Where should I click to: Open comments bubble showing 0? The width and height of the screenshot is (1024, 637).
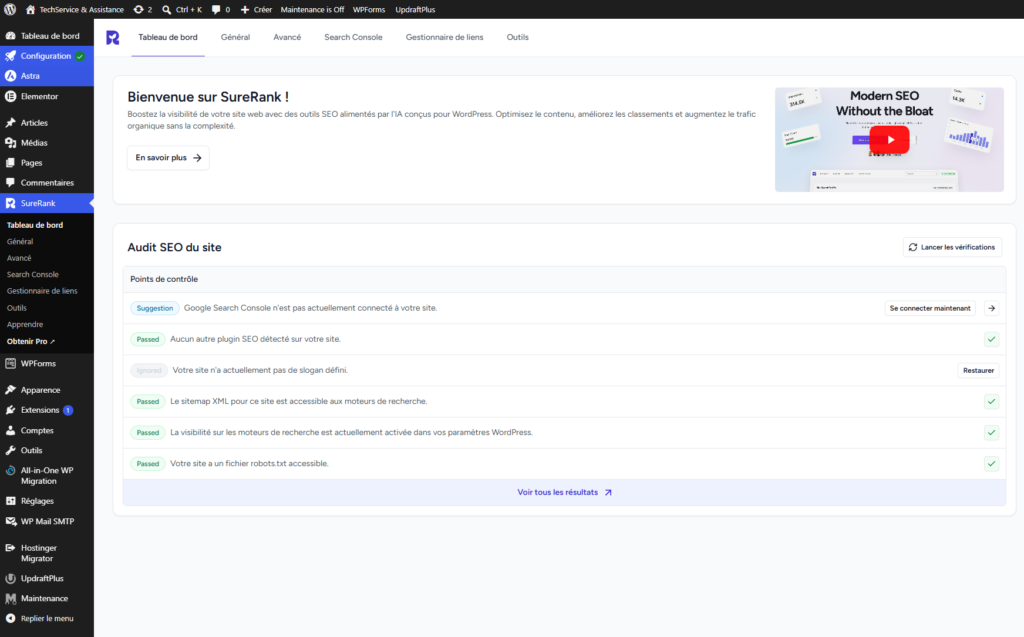pos(221,9)
